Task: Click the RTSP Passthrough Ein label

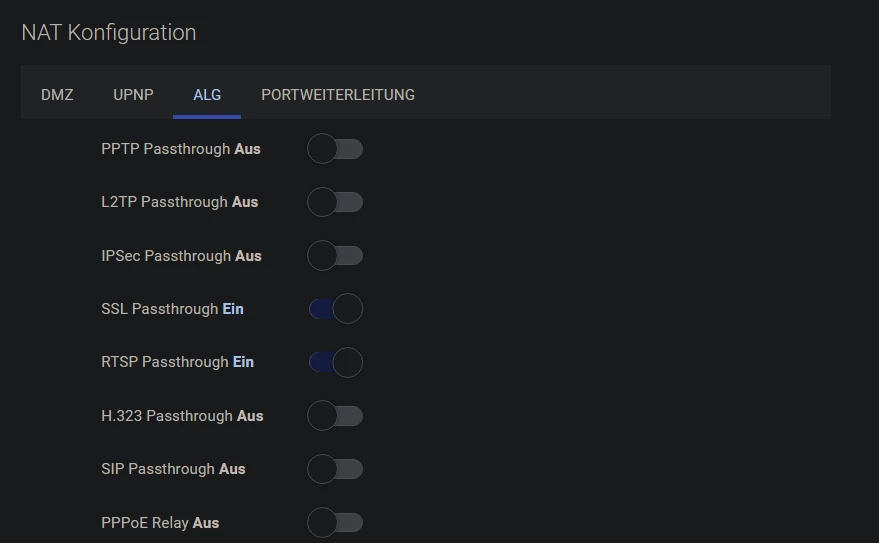Action: coord(177,362)
